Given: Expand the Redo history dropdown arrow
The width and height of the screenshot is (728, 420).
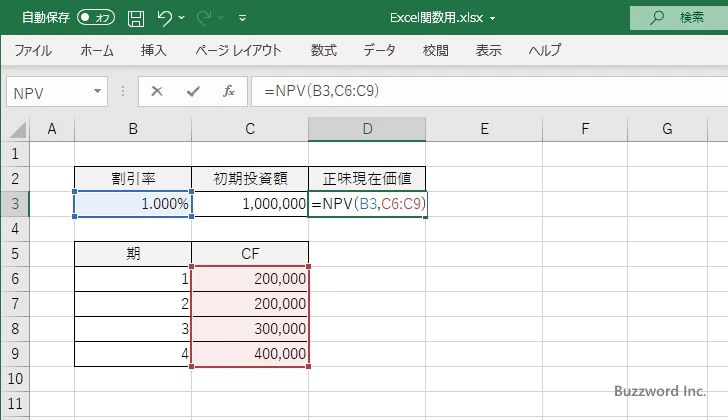Looking at the screenshot, I should pyautogui.click(x=221, y=18).
